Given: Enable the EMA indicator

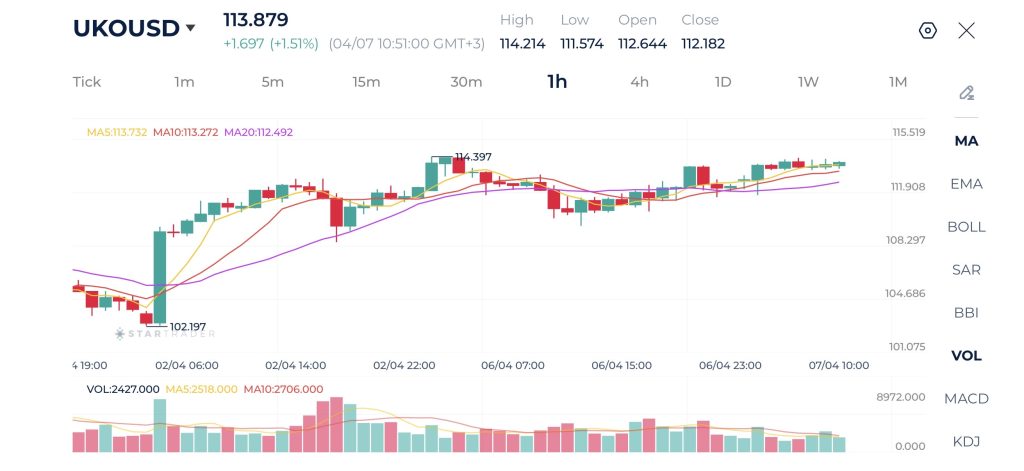Looking at the screenshot, I should coord(967,184).
